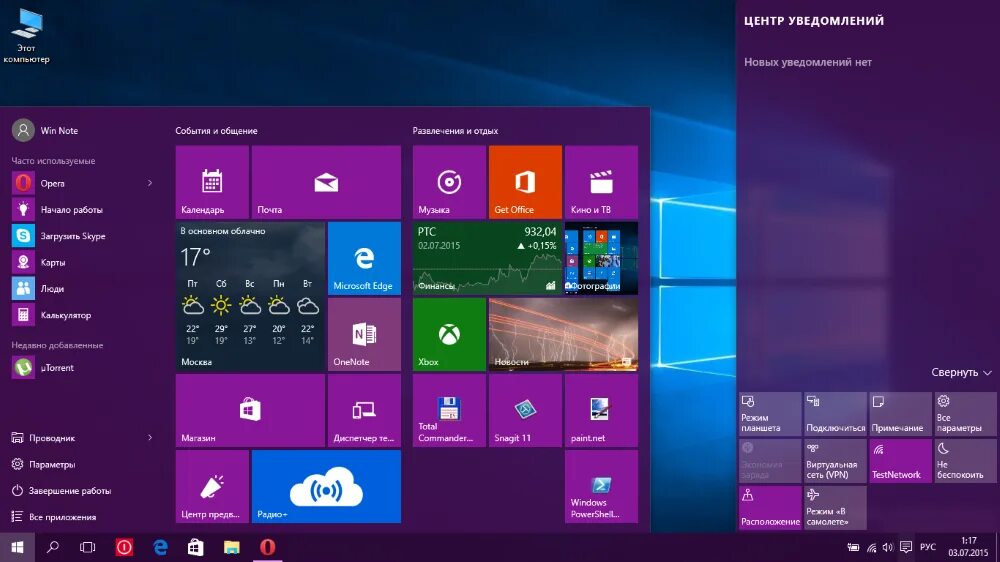Screen dimensions: 1000x562
Task: Open the Music tile (Музыка)
Action: coord(449,182)
